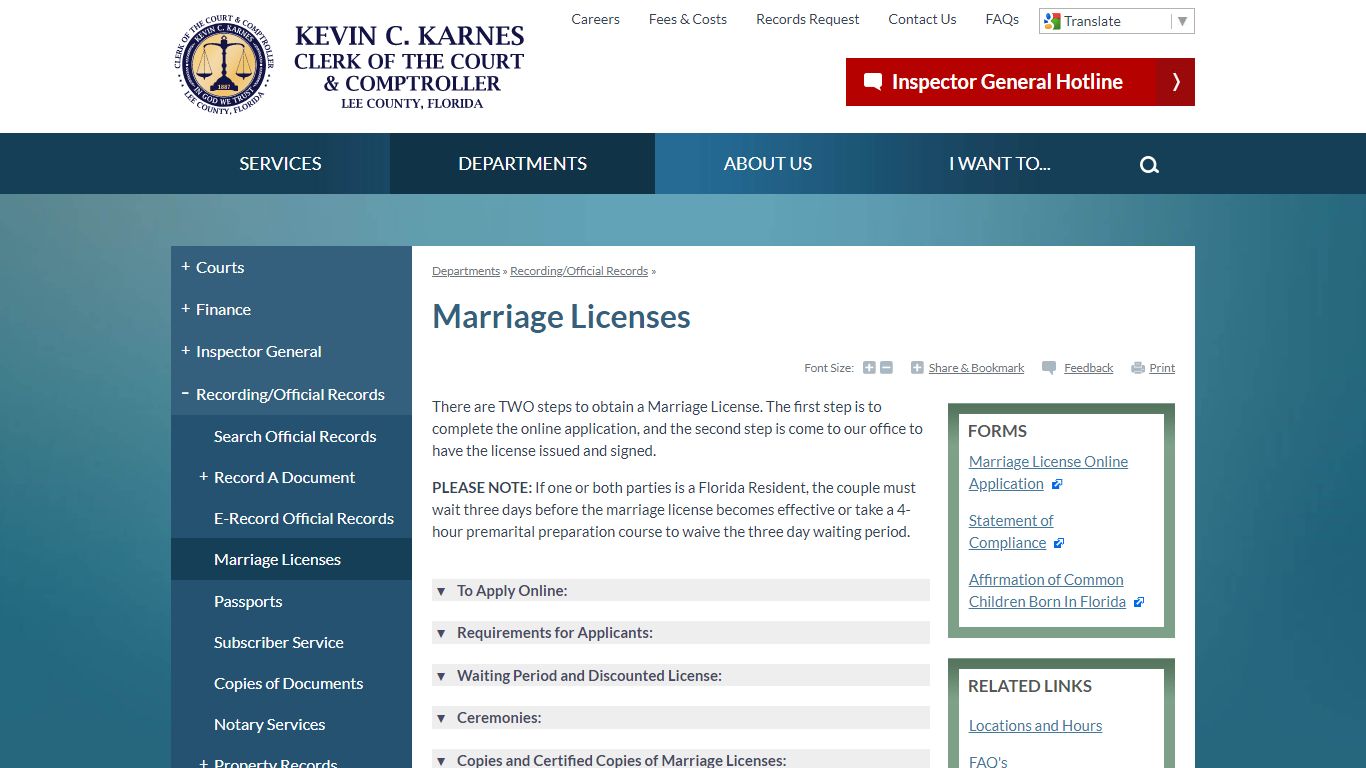The image size is (1366, 768).
Task: Open E-Record Official Records page
Action: click(304, 518)
